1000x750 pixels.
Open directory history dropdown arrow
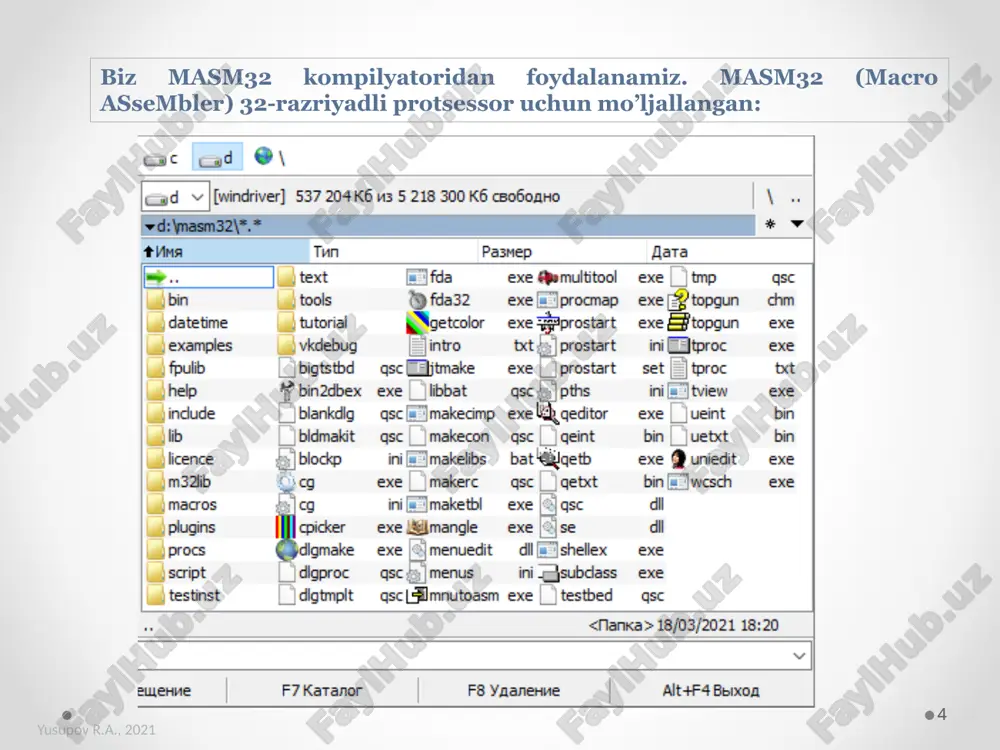[x=797, y=224]
